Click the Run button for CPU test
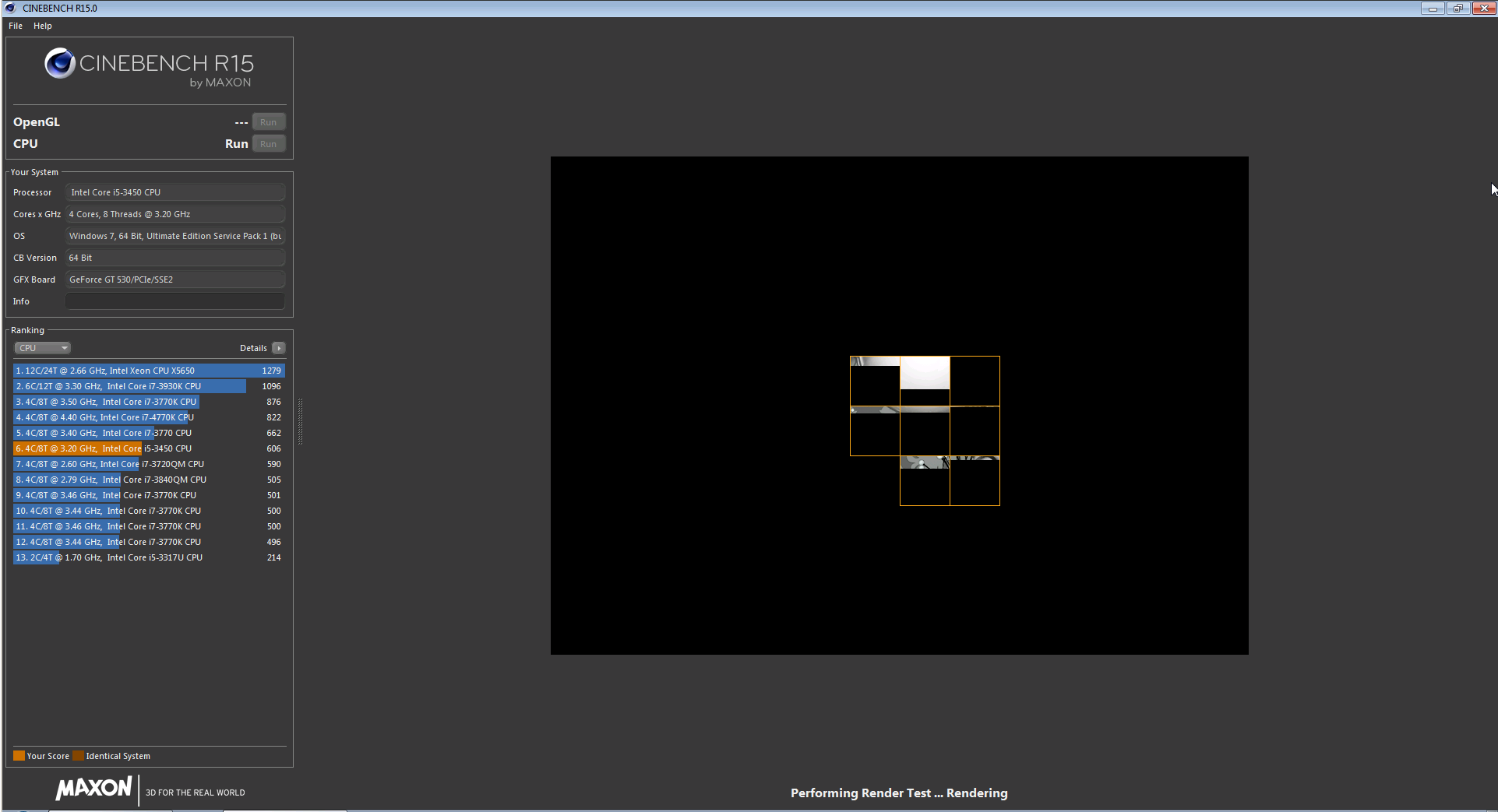Screen dimensions: 1498x812 (269, 144)
